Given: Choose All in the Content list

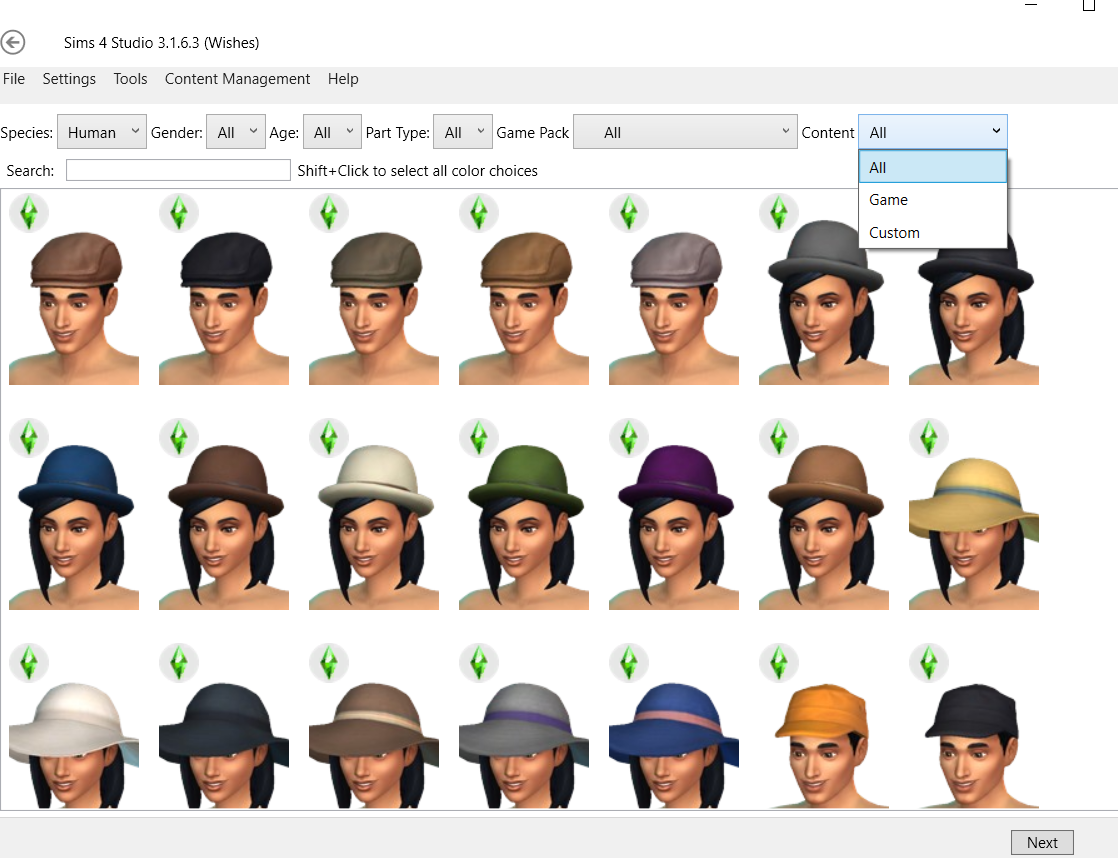Looking at the screenshot, I should click(x=933, y=168).
